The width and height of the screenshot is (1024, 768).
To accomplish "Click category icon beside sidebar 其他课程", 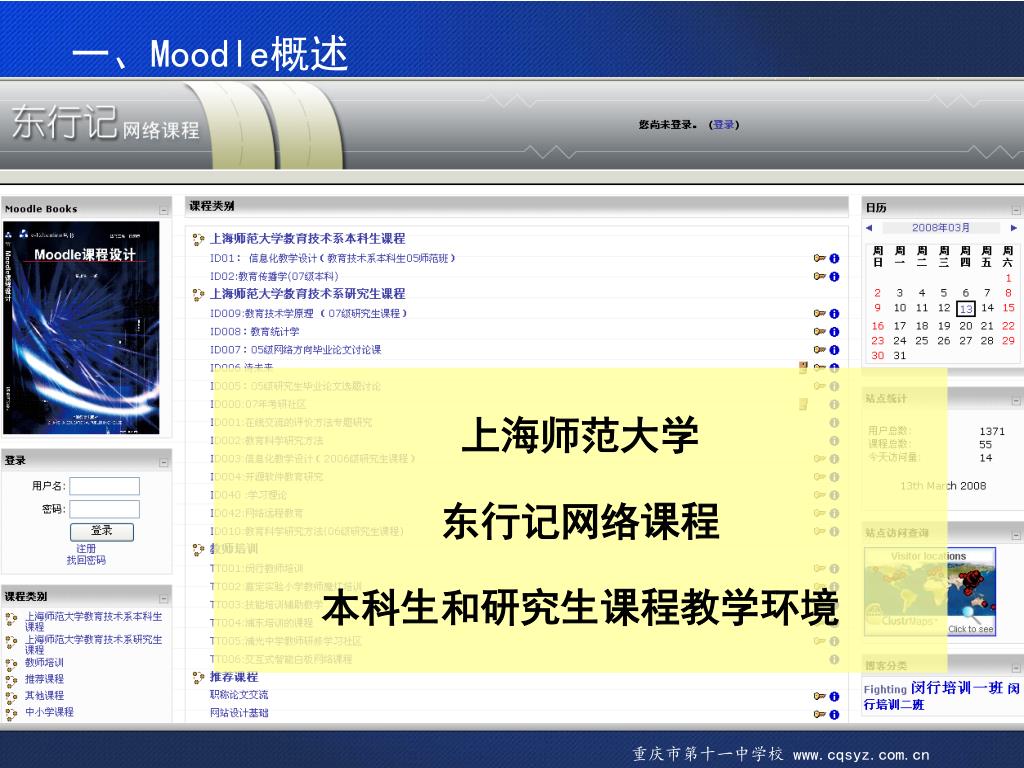I will [x=11, y=697].
